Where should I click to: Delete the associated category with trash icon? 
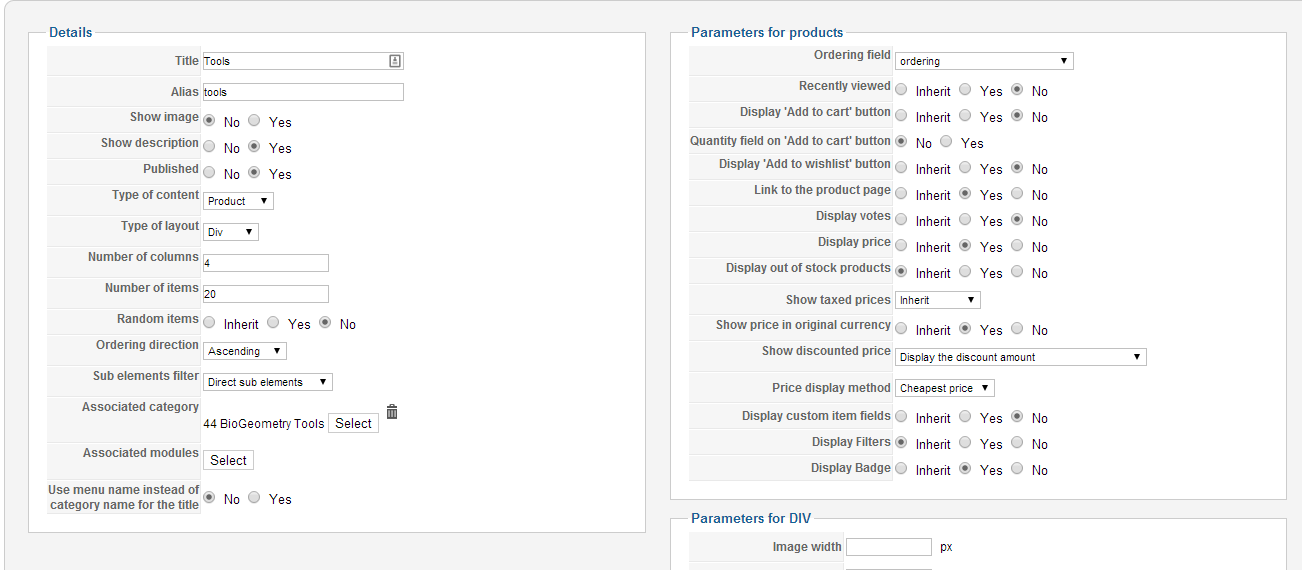pos(392,412)
